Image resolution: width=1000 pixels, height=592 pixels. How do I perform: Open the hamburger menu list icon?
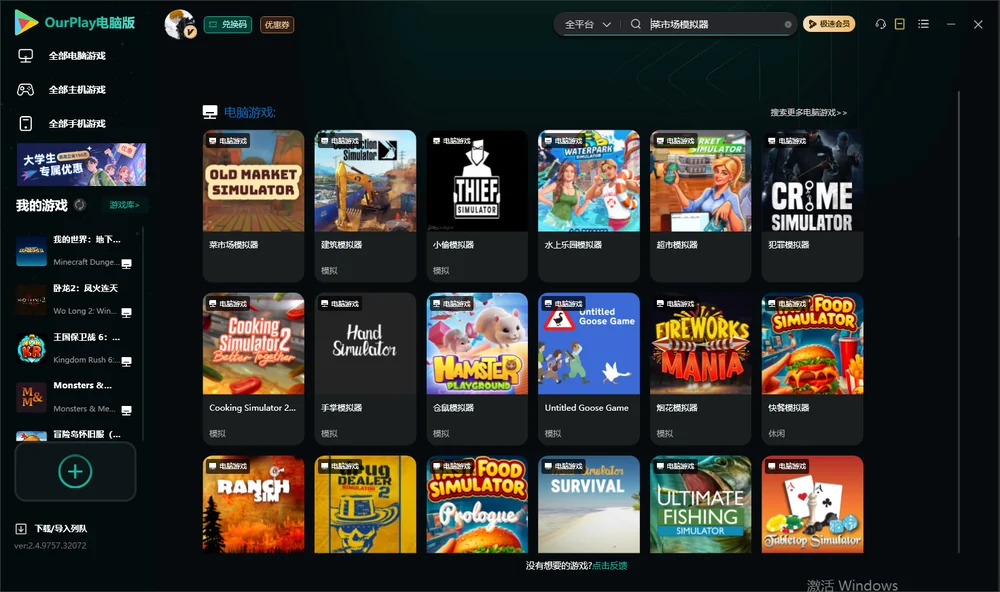[923, 24]
